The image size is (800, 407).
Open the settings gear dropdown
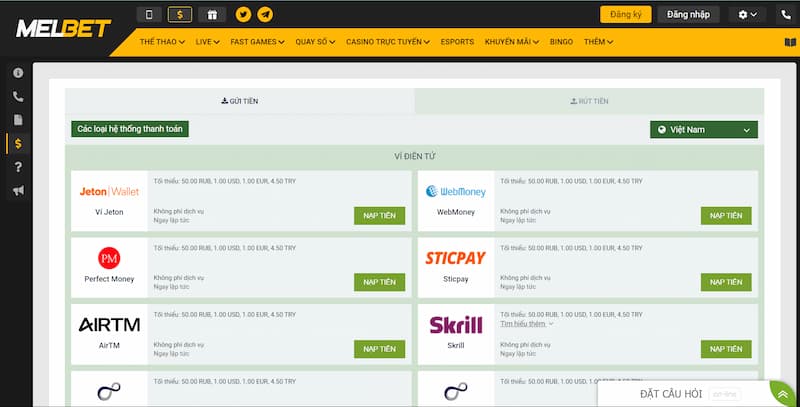746,14
